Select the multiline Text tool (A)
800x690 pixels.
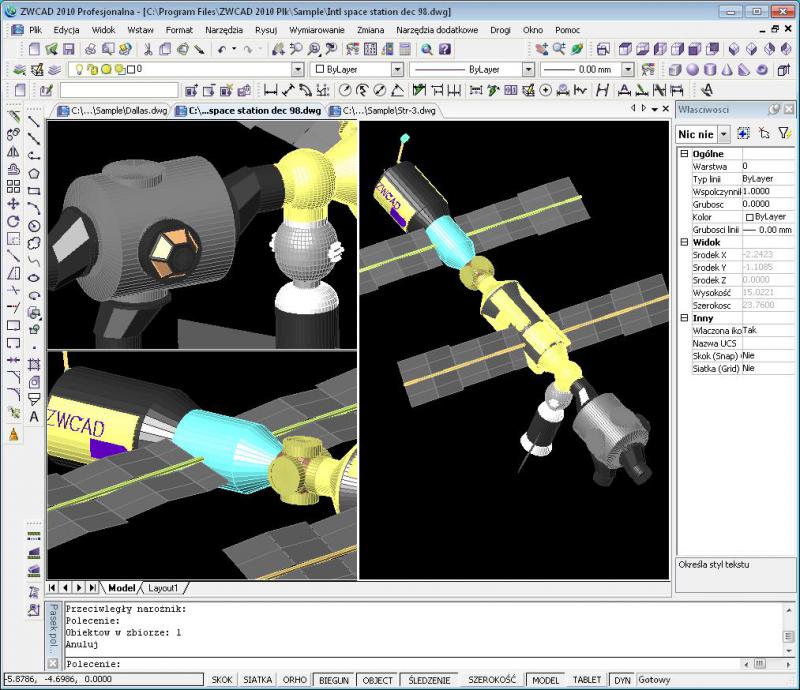pos(34,416)
